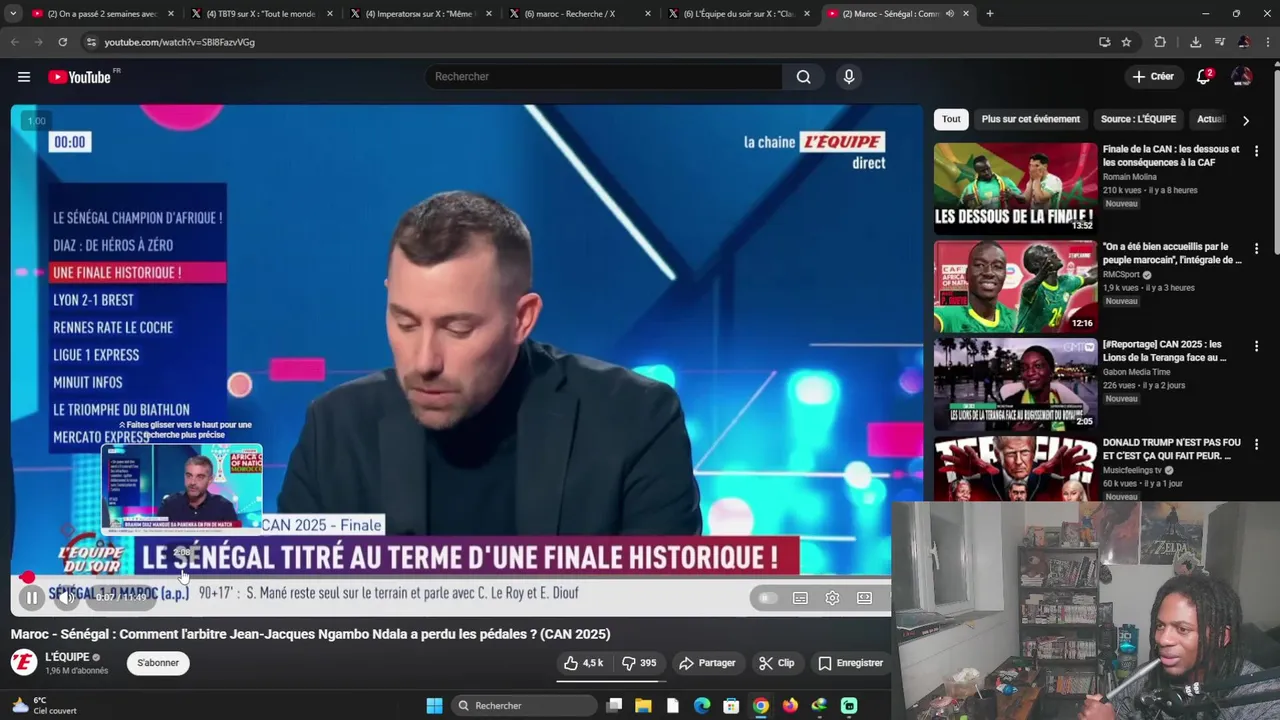Start voice search with the microphone icon
1280x720 pixels.
849,77
